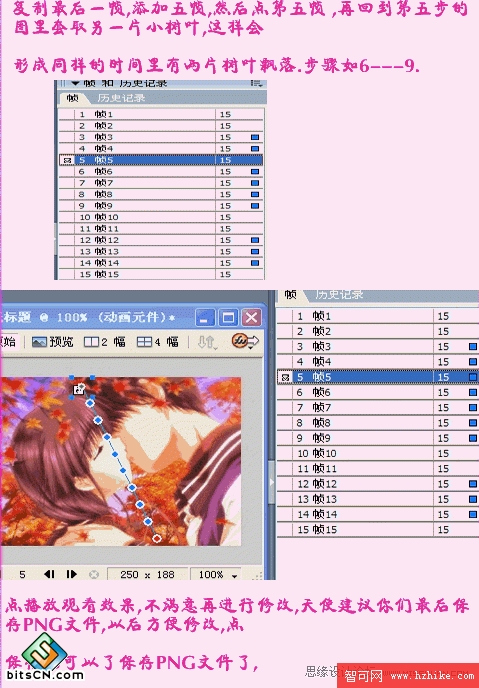Switch to the 历史记录 tab in the upper panel
The height and width of the screenshot is (688, 479).
tap(121, 98)
